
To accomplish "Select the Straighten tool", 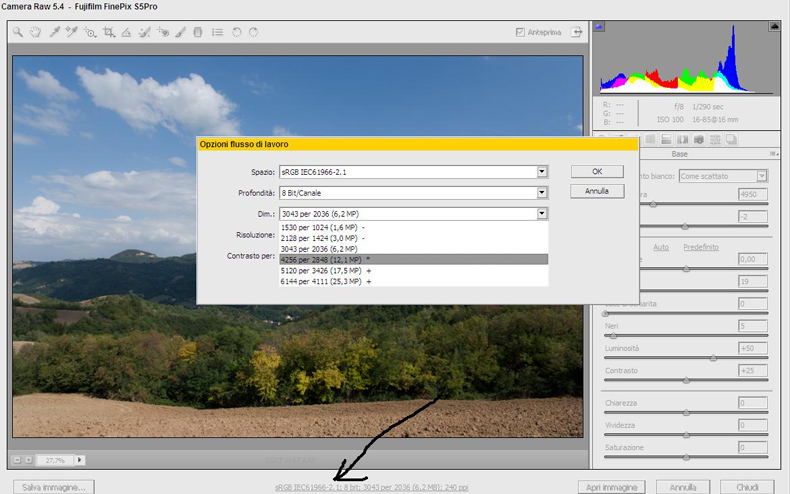I will point(126,32).
